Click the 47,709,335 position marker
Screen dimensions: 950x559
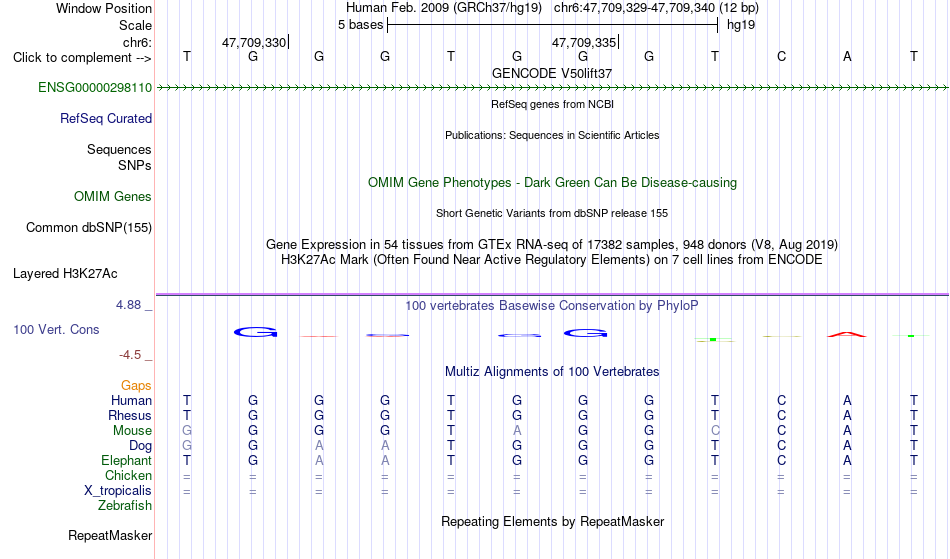(584, 42)
